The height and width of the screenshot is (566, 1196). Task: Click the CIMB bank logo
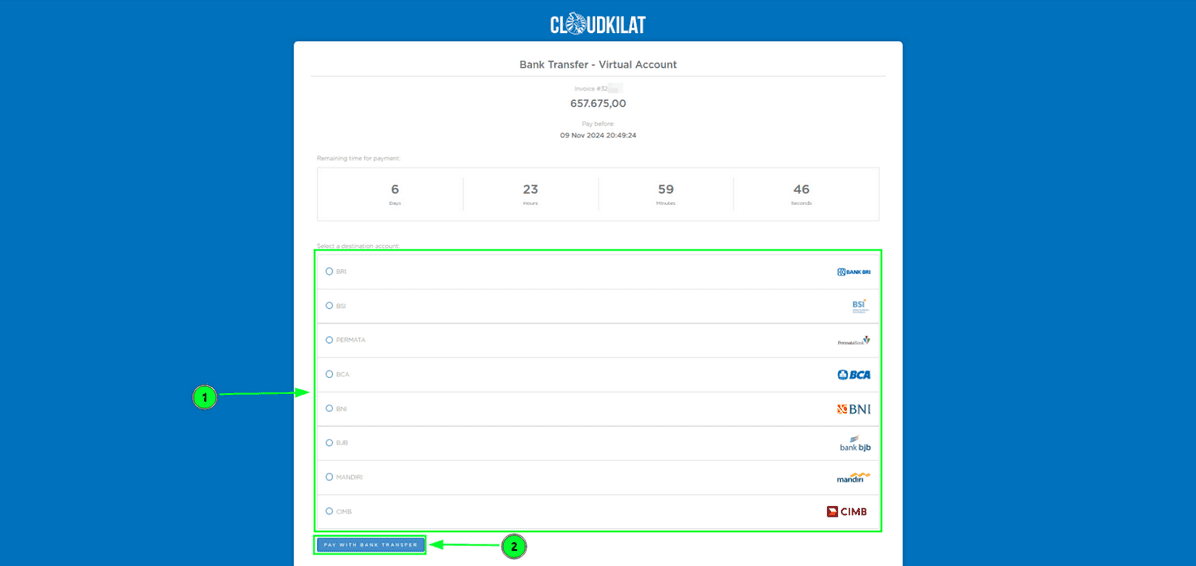[847, 512]
